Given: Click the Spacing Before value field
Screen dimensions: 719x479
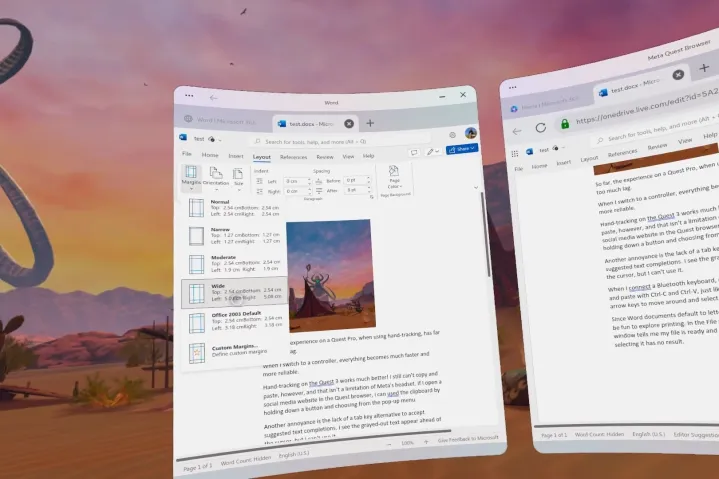Looking at the screenshot, I should [x=357, y=180].
